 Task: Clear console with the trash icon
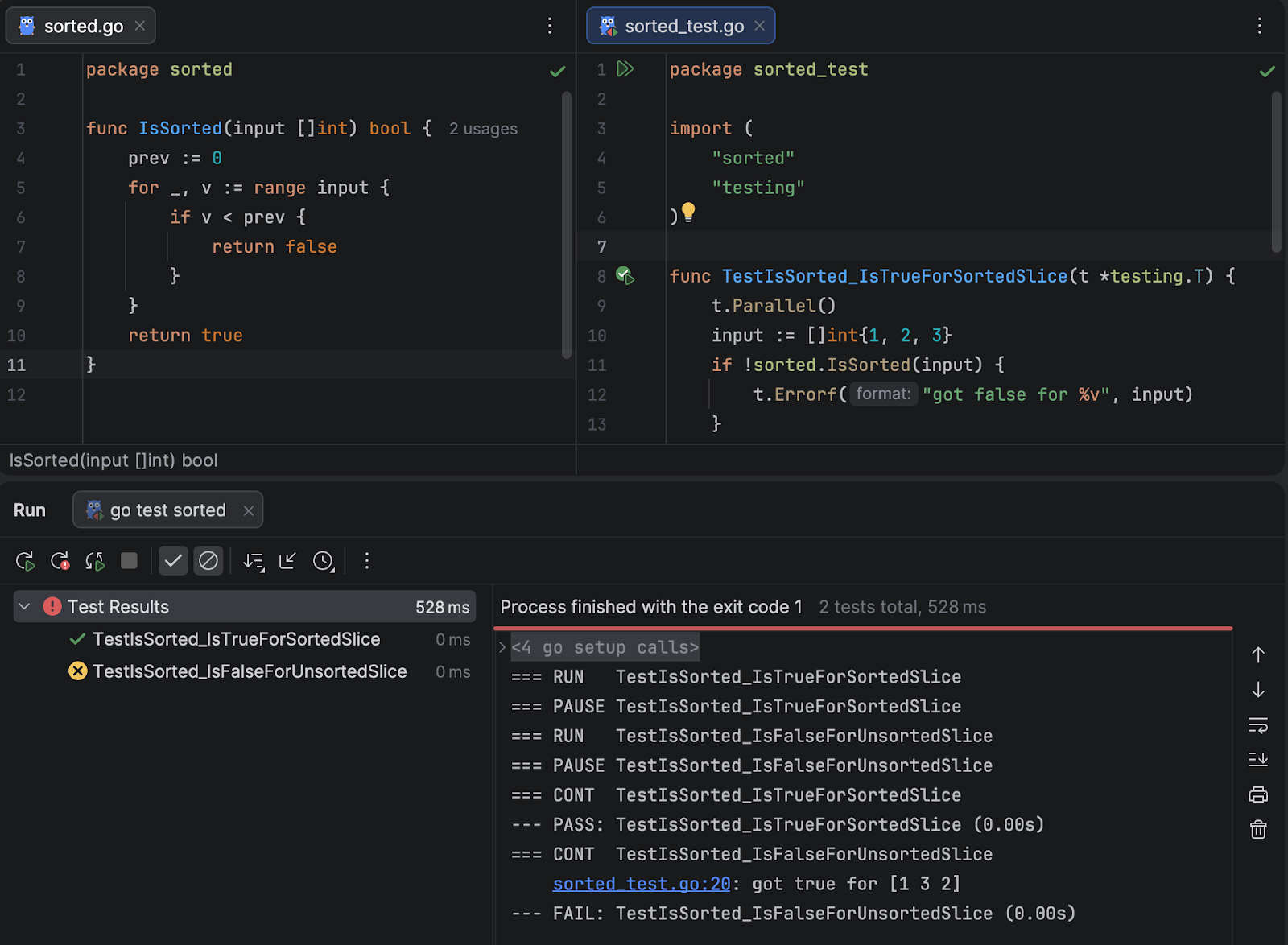click(x=1257, y=830)
